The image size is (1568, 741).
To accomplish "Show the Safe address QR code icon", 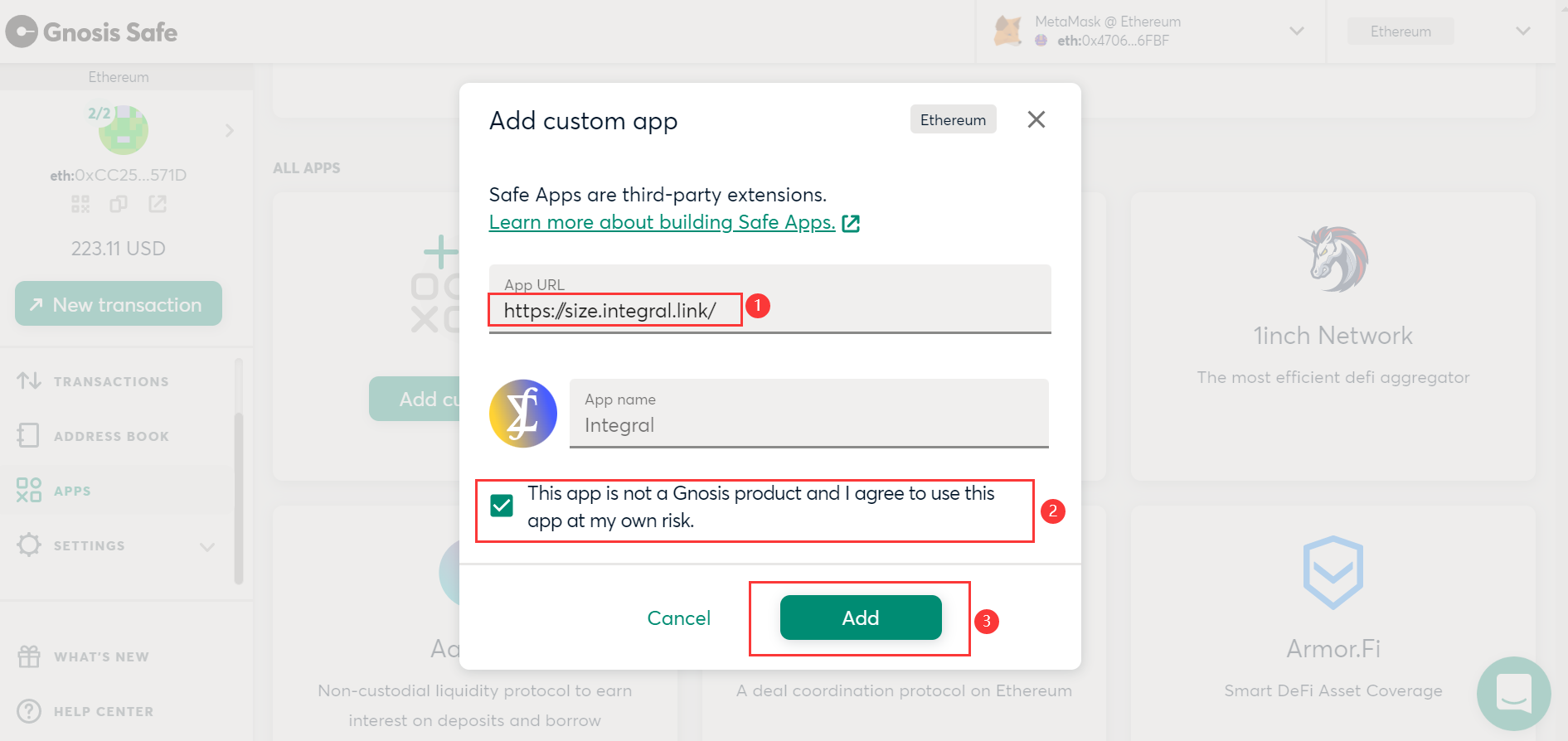I will coord(80,204).
